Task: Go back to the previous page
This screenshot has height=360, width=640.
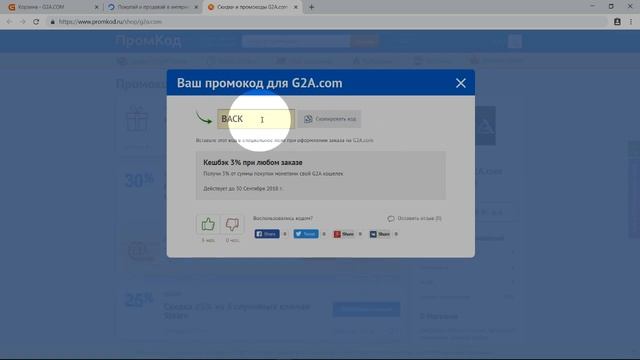Action: pos(9,22)
